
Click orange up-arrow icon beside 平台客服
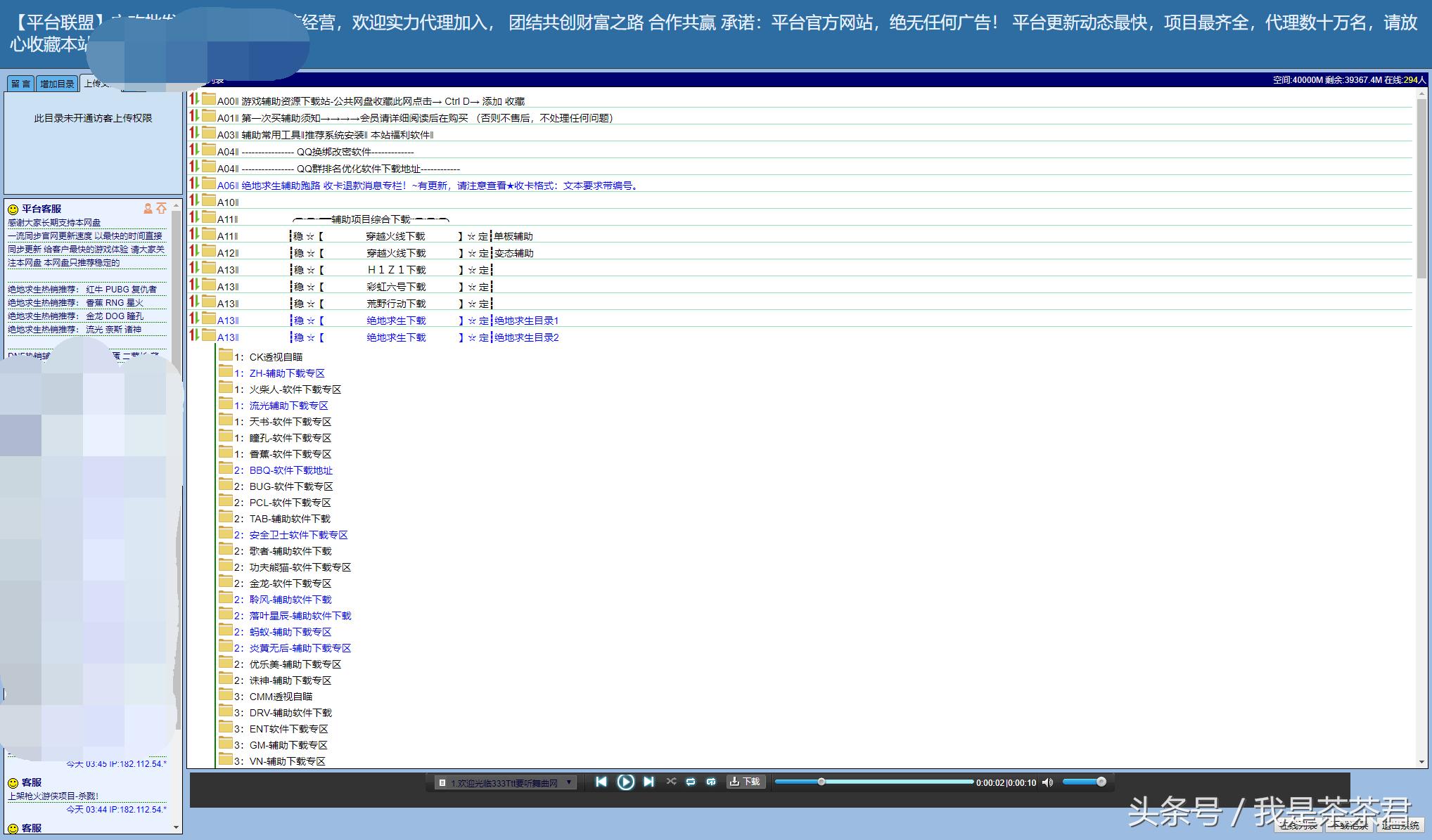[x=162, y=209]
